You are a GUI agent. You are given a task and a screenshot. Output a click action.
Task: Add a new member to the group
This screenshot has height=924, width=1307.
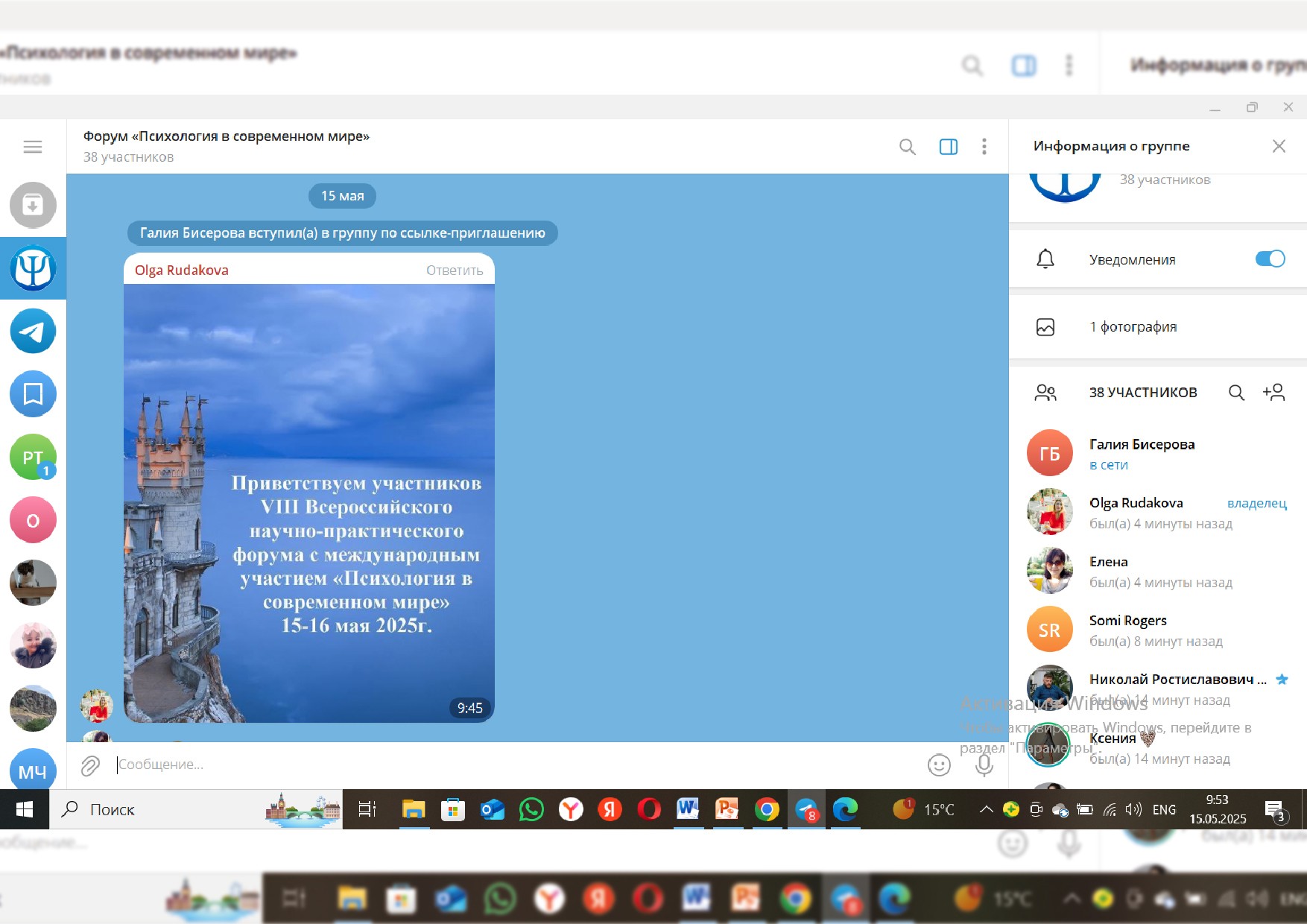click(x=1274, y=392)
